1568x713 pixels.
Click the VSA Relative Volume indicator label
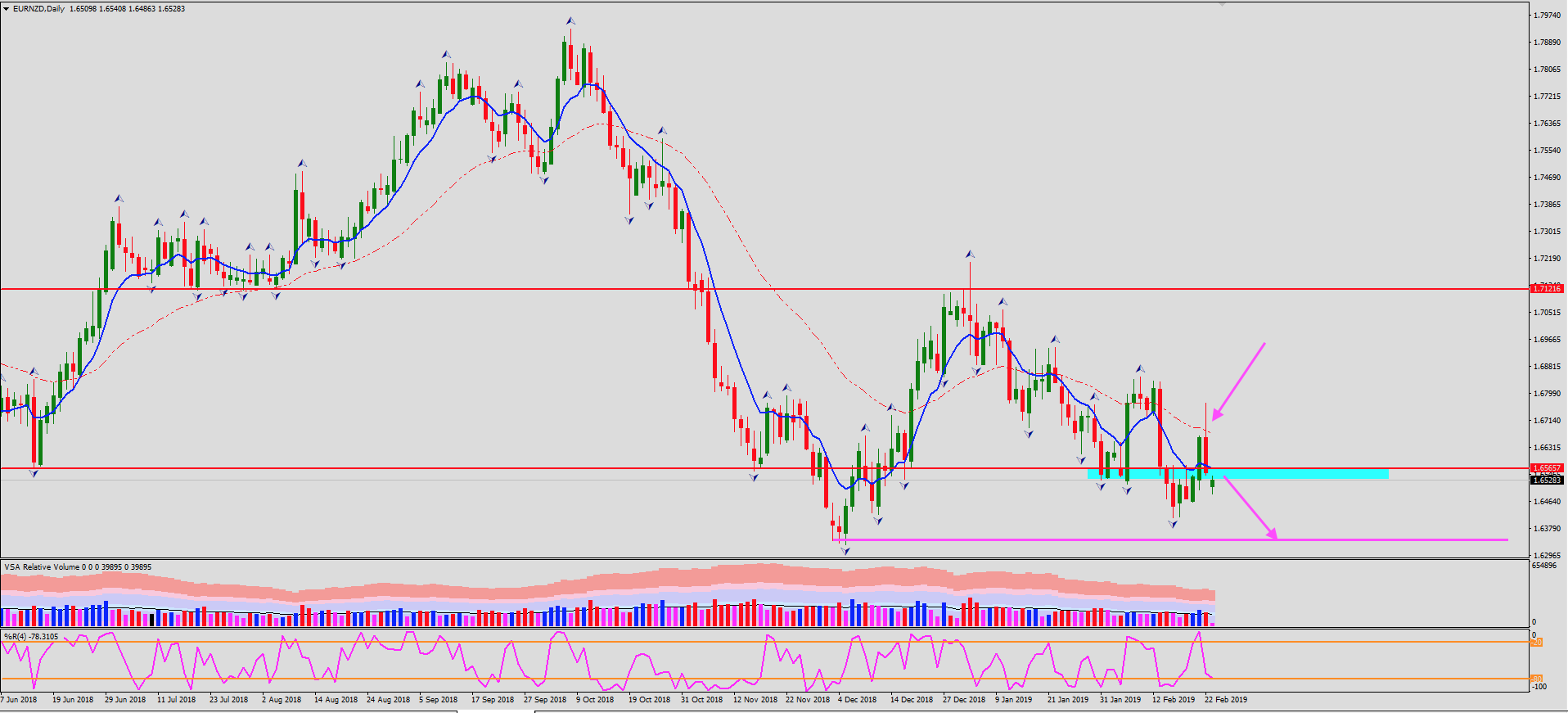pyautogui.click(x=78, y=566)
